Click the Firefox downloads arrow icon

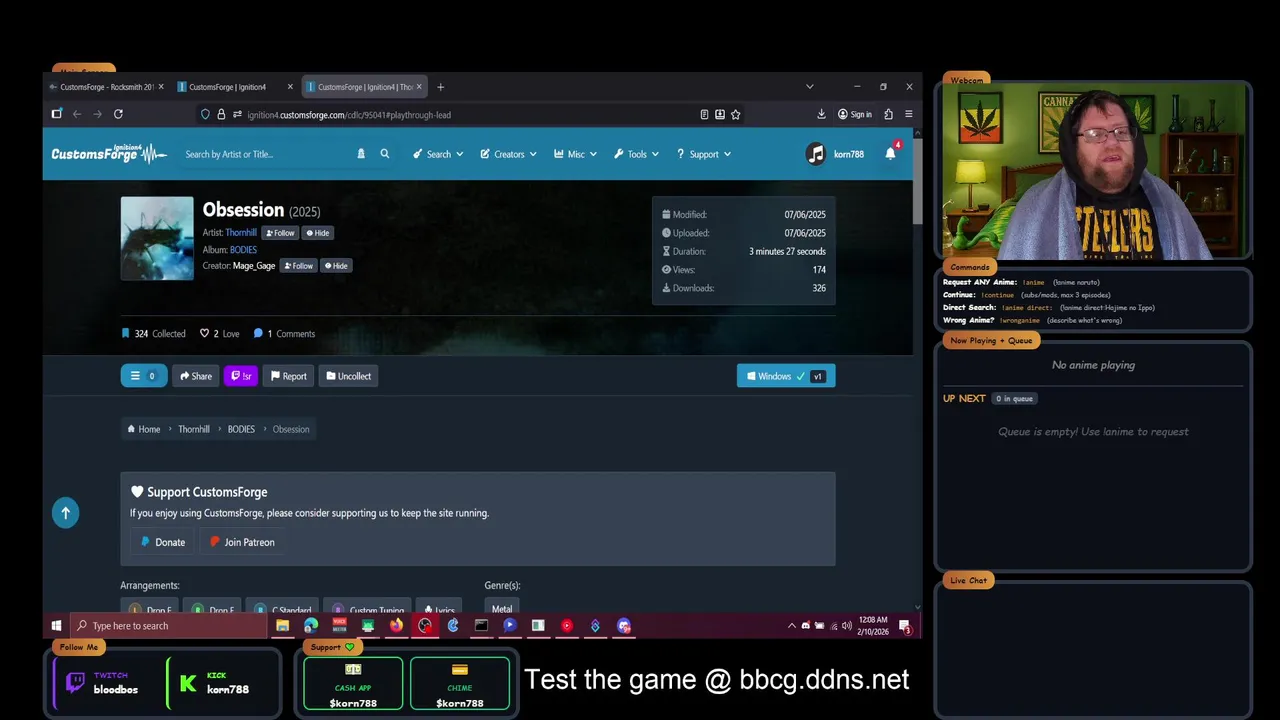(x=821, y=114)
